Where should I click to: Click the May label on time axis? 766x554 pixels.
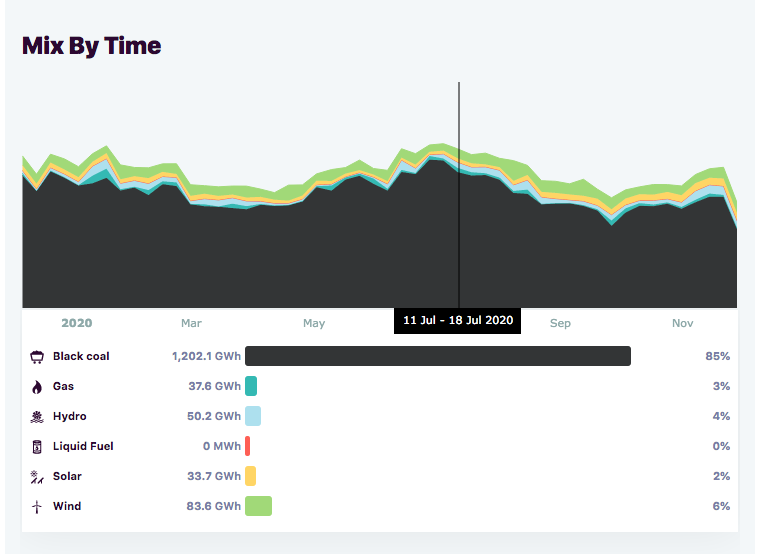coord(314,323)
